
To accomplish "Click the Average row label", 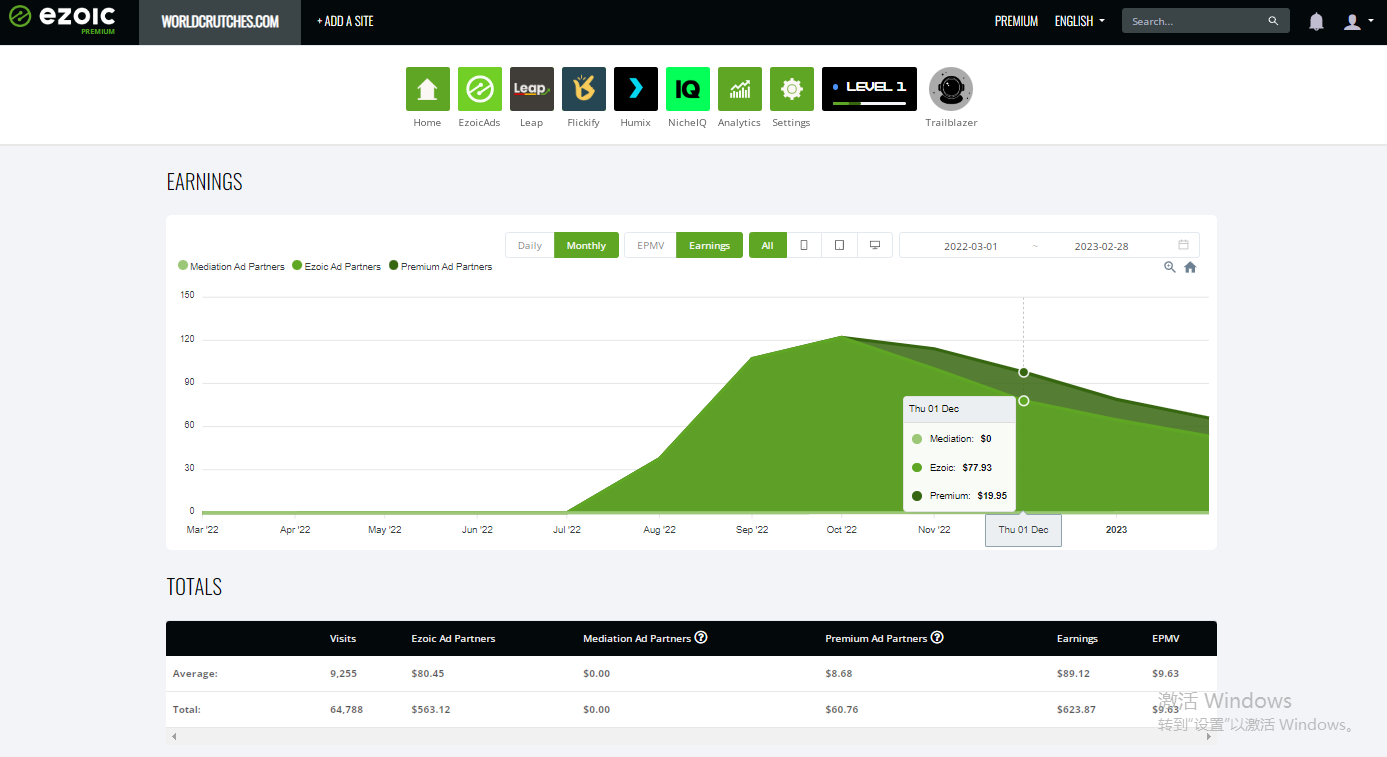I will tap(195, 673).
